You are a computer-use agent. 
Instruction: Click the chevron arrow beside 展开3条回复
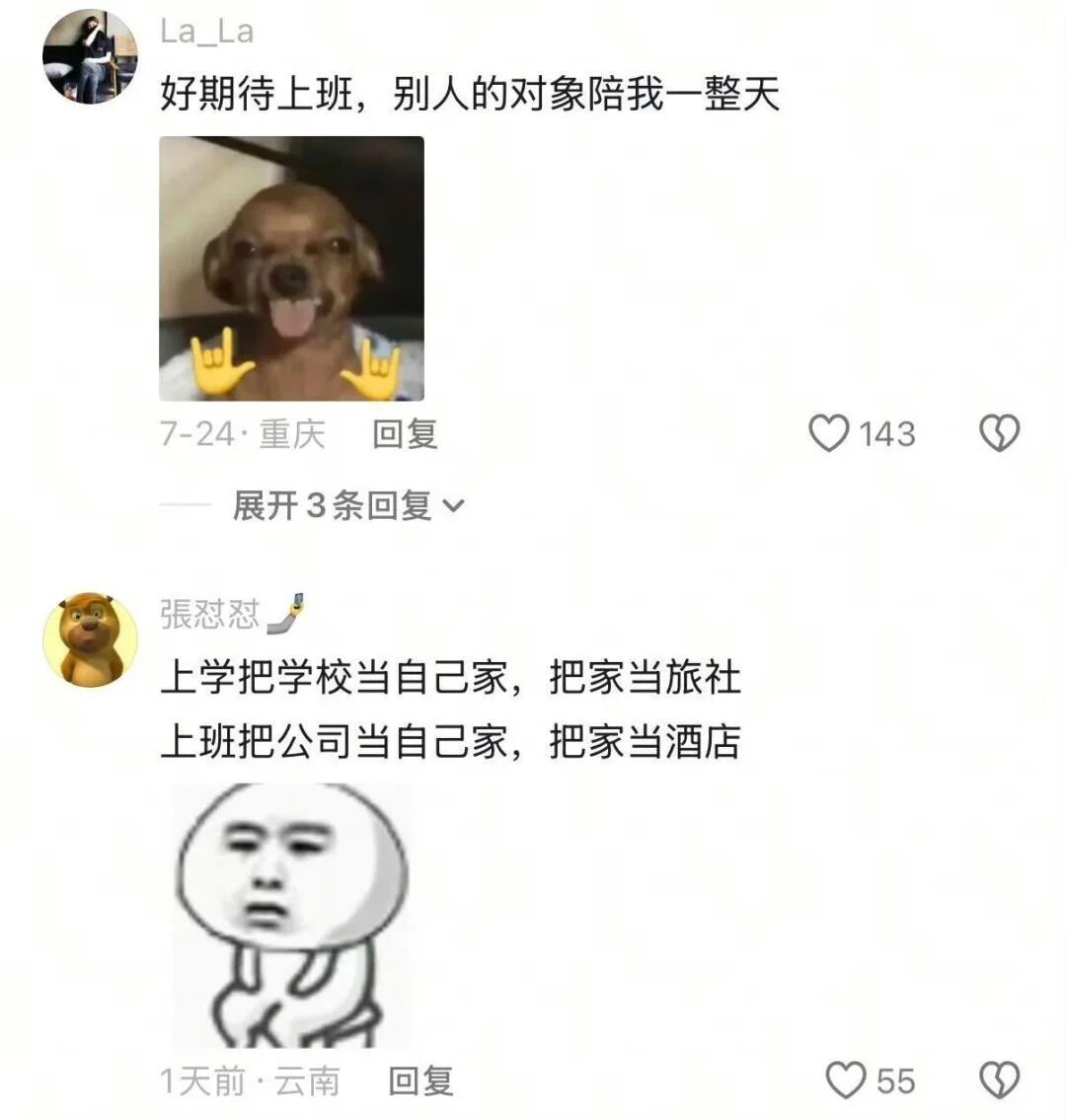[454, 506]
